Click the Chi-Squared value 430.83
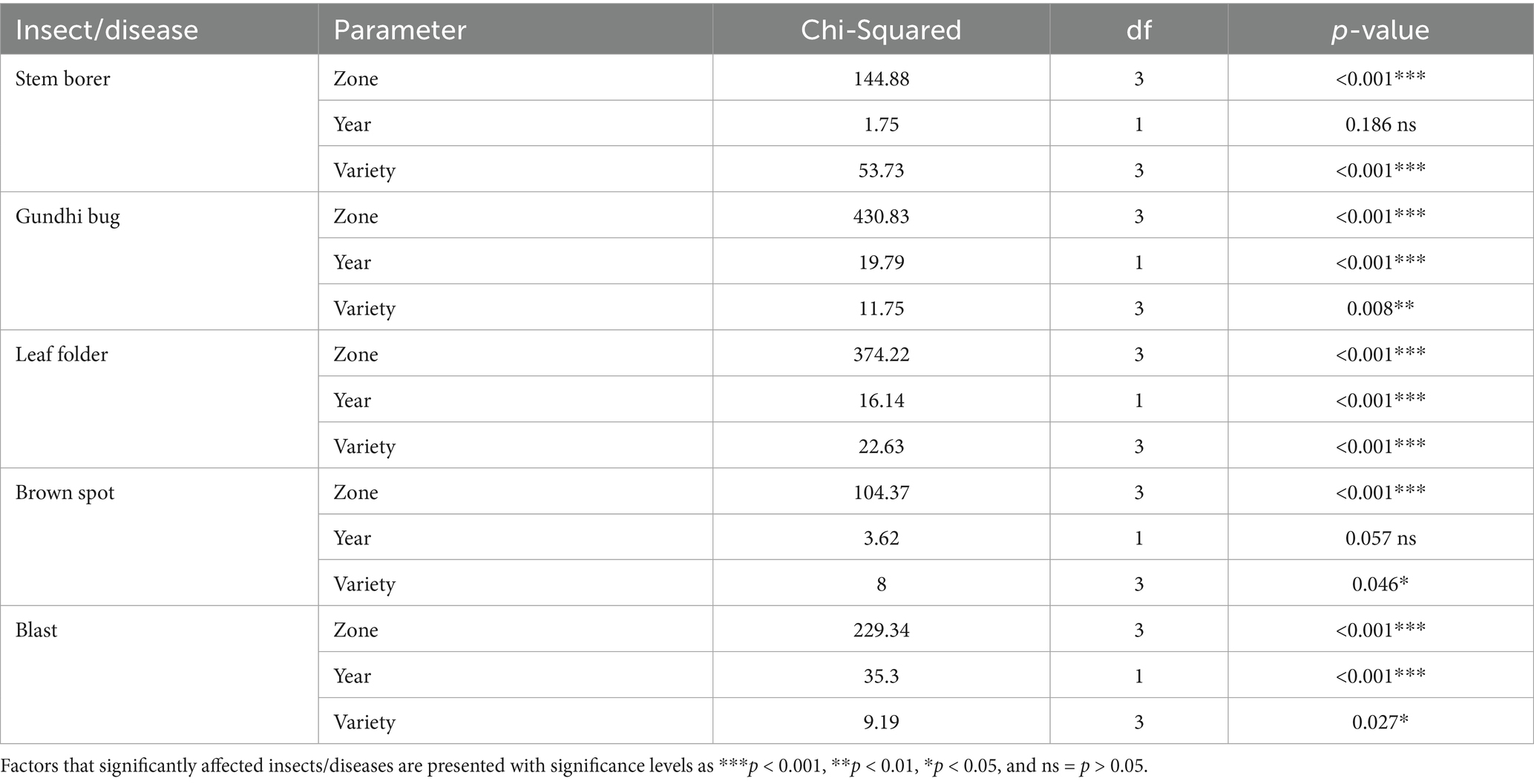 881,217
